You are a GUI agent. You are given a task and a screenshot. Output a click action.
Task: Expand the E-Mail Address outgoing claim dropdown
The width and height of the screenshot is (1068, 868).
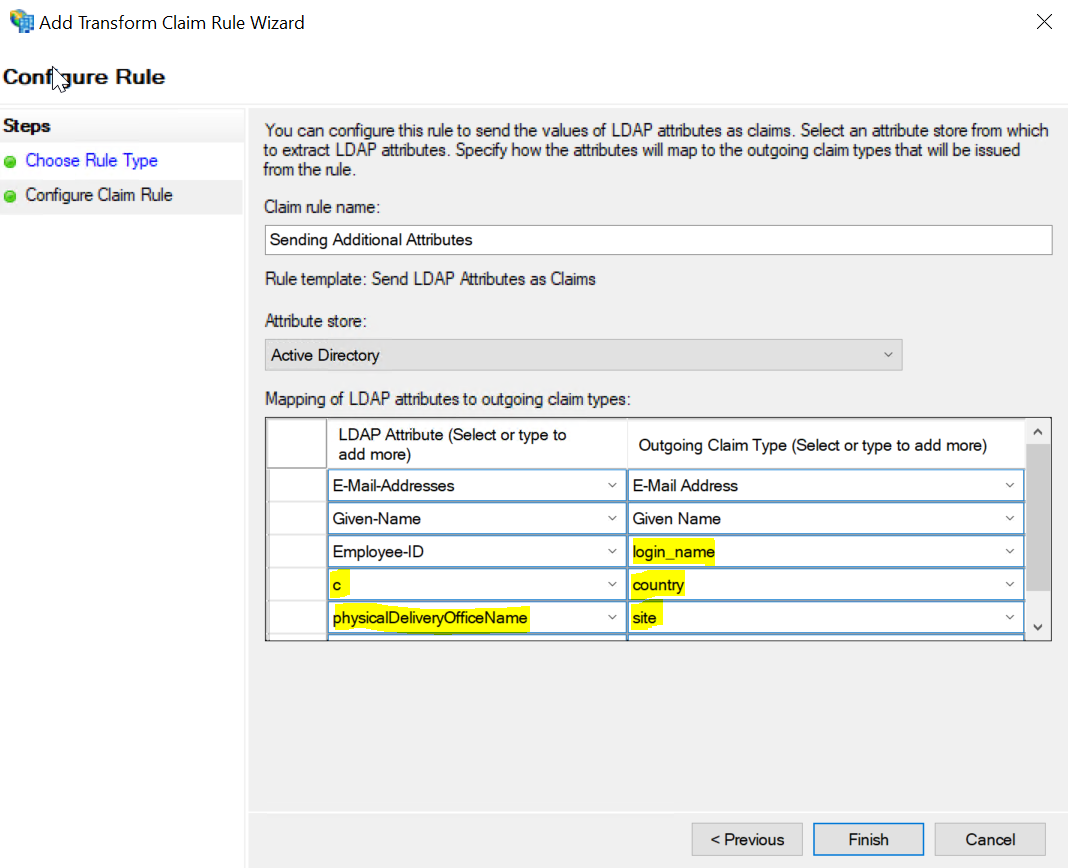[x=1009, y=486]
